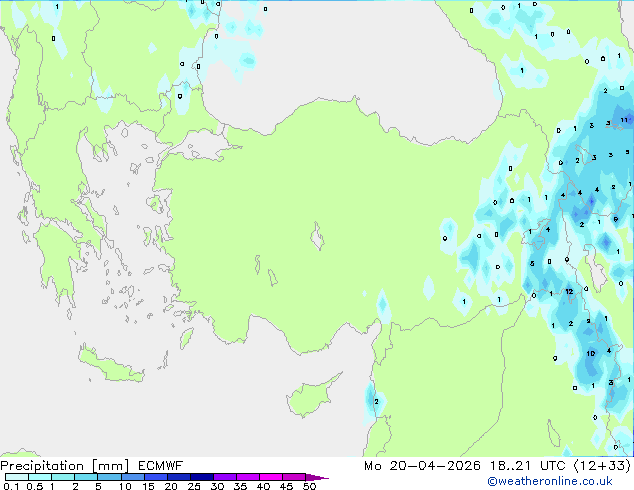Click the 30–35 mm violet legend box
This screenshot has height=490, width=634.
click(225, 477)
